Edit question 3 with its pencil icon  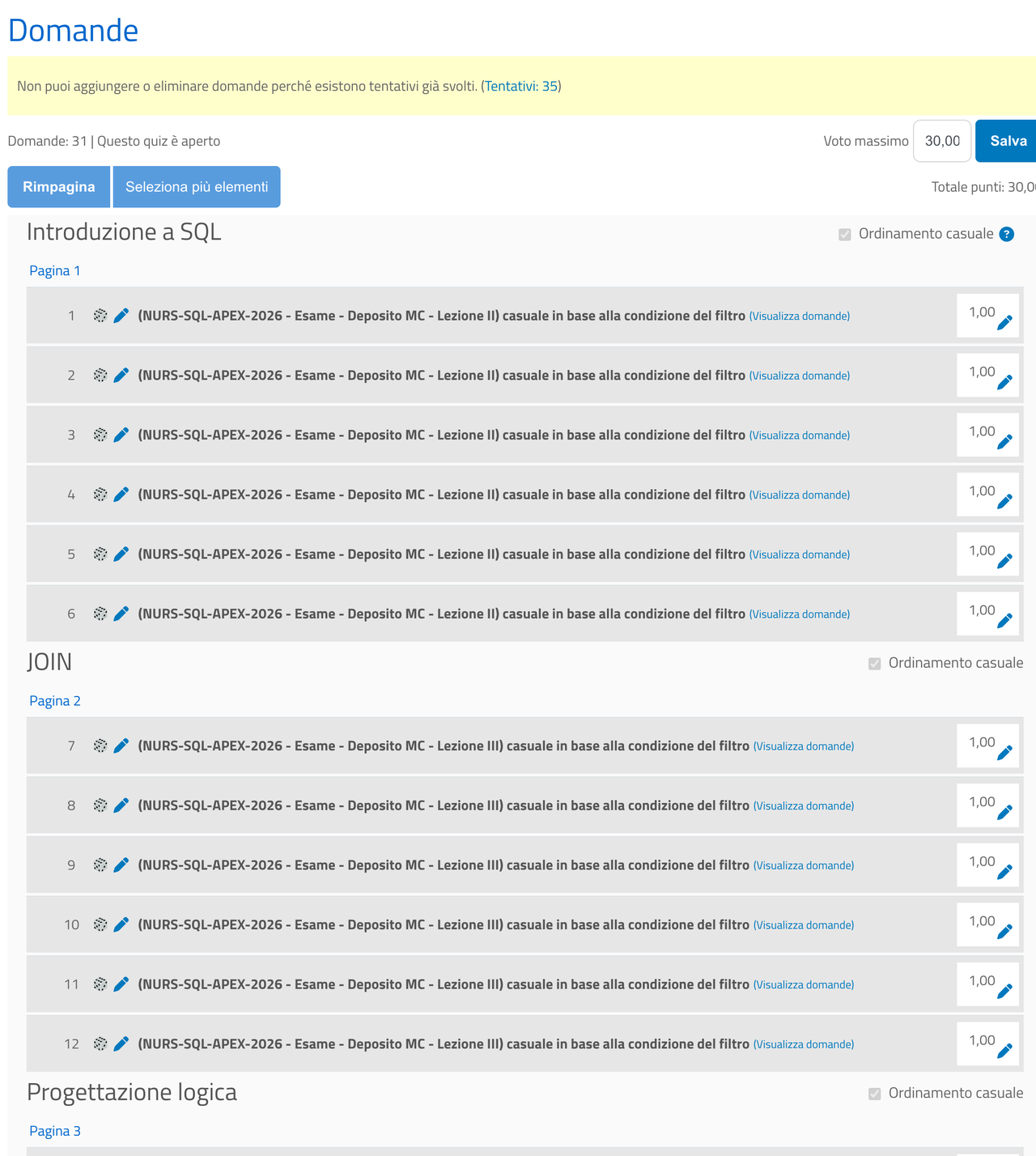(x=121, y=435)
